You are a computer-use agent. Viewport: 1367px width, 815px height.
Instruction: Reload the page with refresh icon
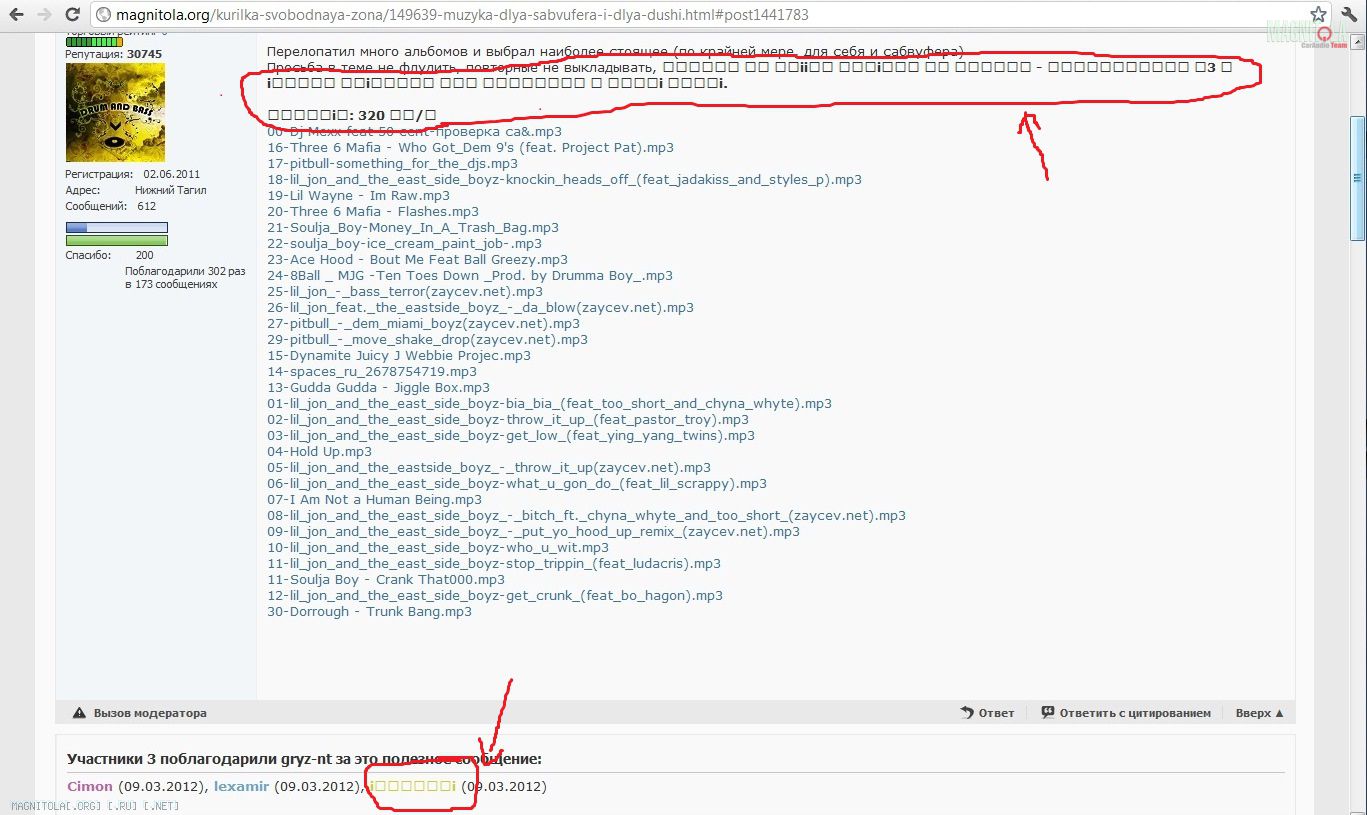coord(73,15)
